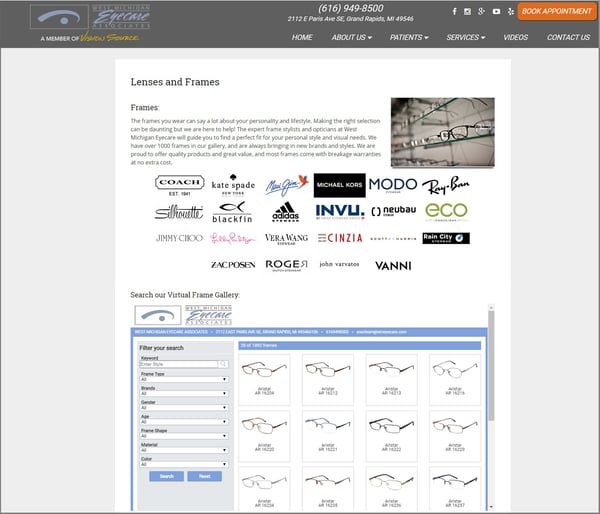Select the Aristar AR 16204 frame
Viewport: 600px width, 514px height.
pyautogui.click(x=264, y=380)
